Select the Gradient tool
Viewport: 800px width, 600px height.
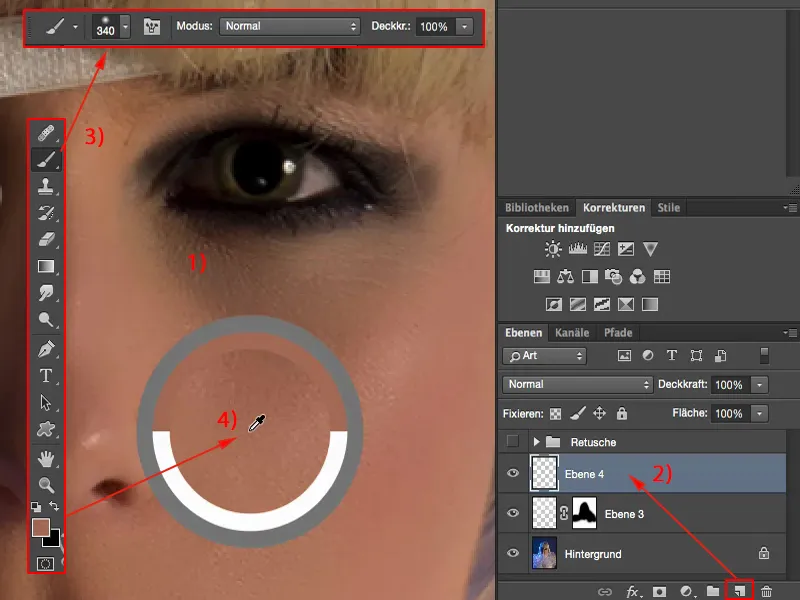(46, 266)
